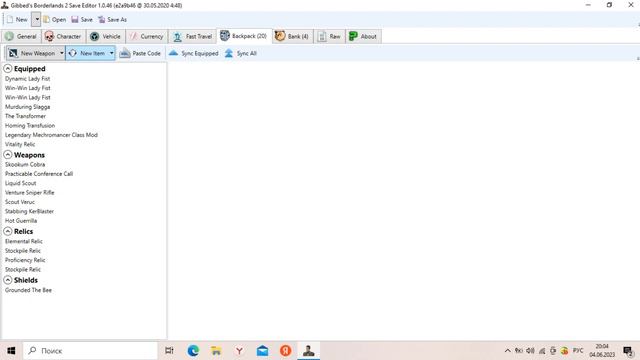Select Venture Sniper Rifle weapon

pos(29,193)
